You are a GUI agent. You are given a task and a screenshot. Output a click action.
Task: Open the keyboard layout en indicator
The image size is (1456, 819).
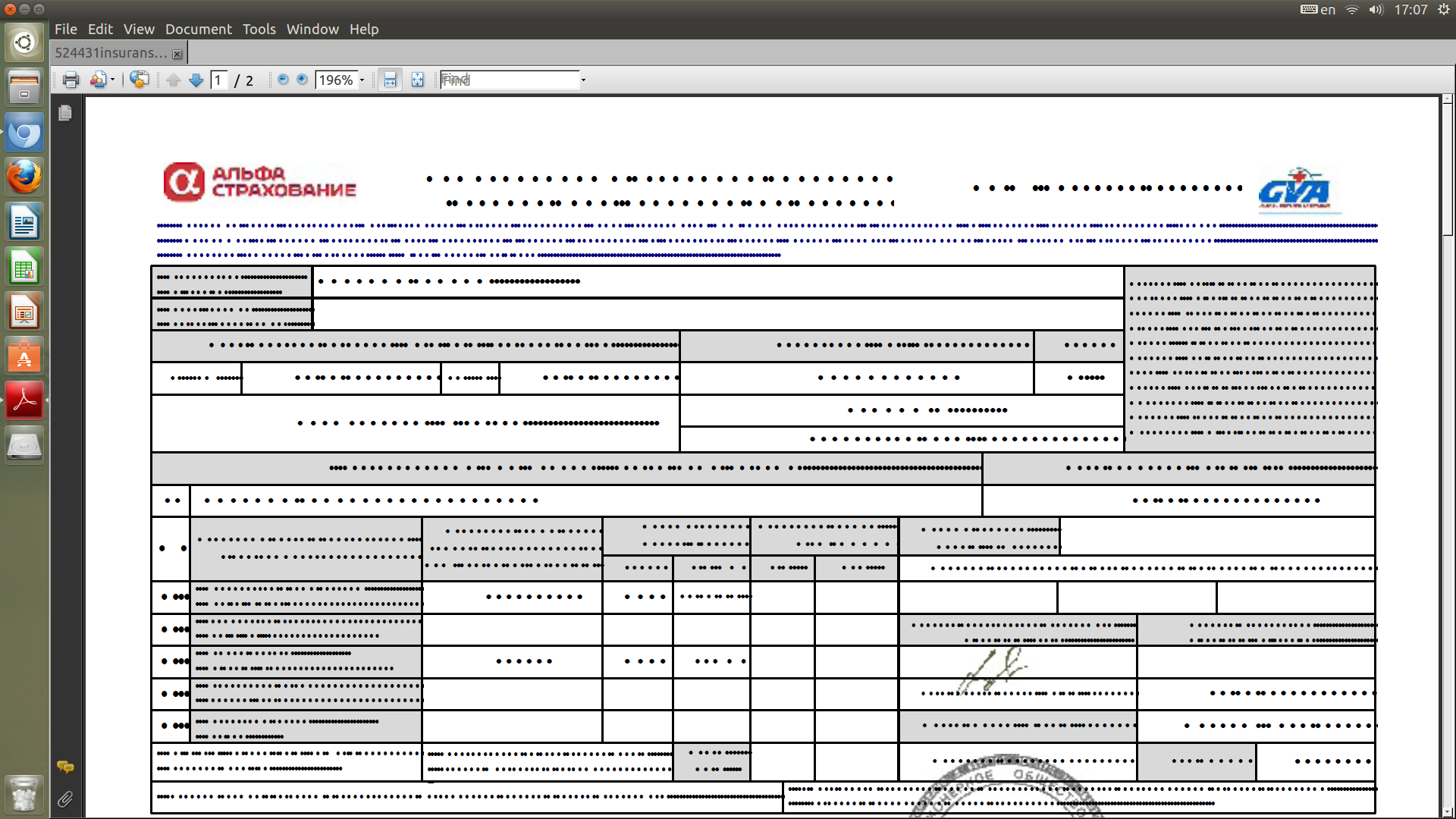(1318, 10)
